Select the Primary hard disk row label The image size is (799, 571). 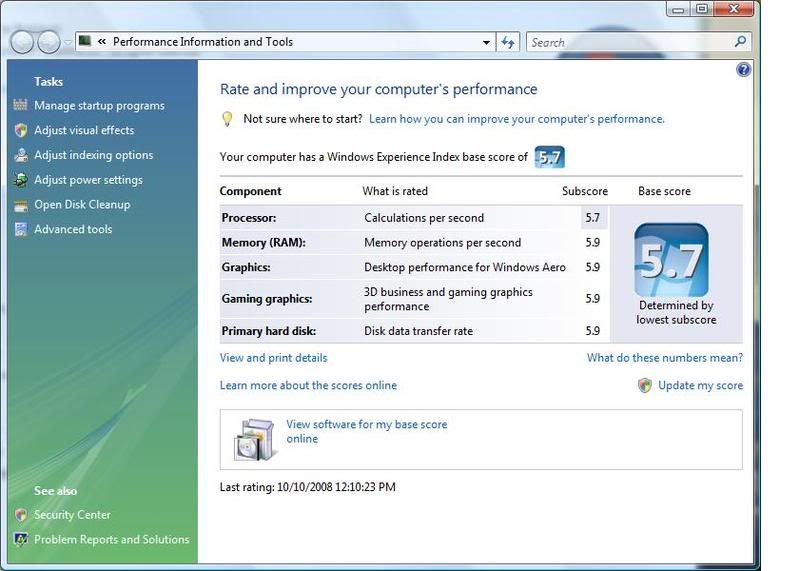click(x=269, y=331)
